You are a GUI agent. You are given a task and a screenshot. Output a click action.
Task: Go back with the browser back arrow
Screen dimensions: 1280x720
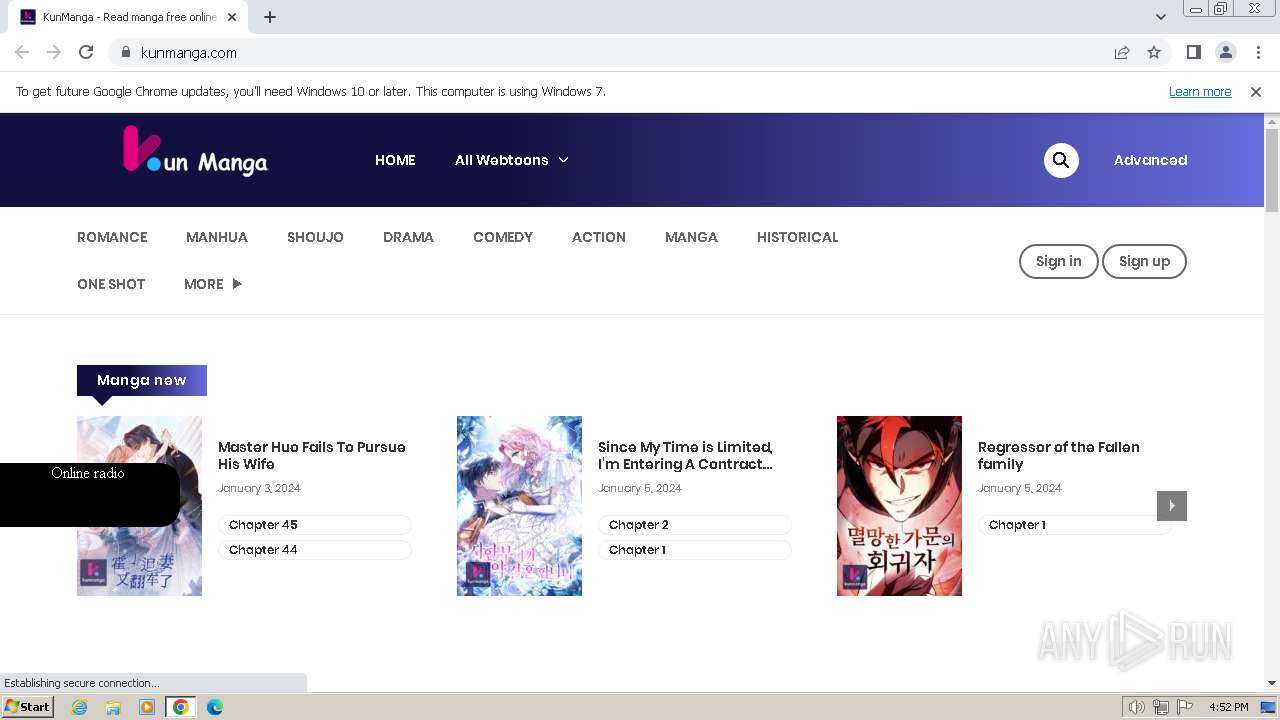click(22, 52)
